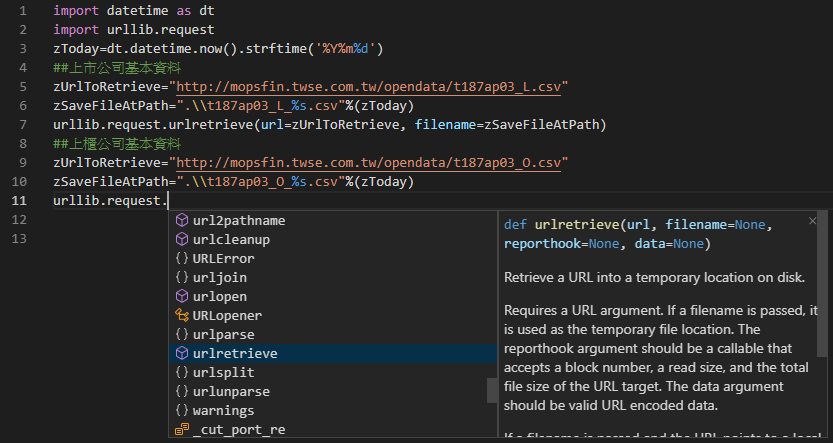Image resolution: width=833 pixels, height=443 pixels.
Task: Select urlcleanup from suggestions
Action: pos(333,240)
